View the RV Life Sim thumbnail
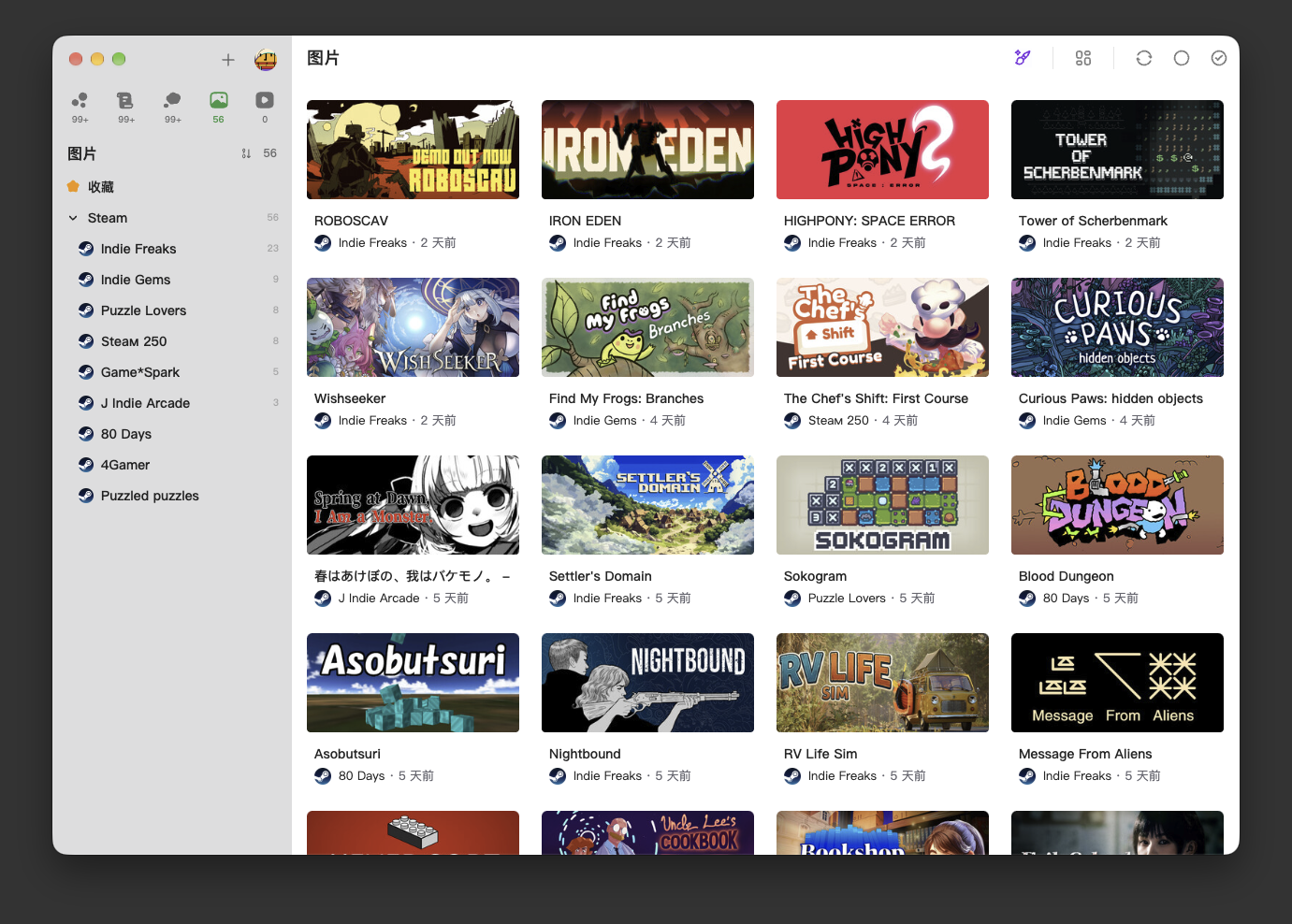Image resolution: width=1292 pixels, height=924 pixels. point(882,683)
